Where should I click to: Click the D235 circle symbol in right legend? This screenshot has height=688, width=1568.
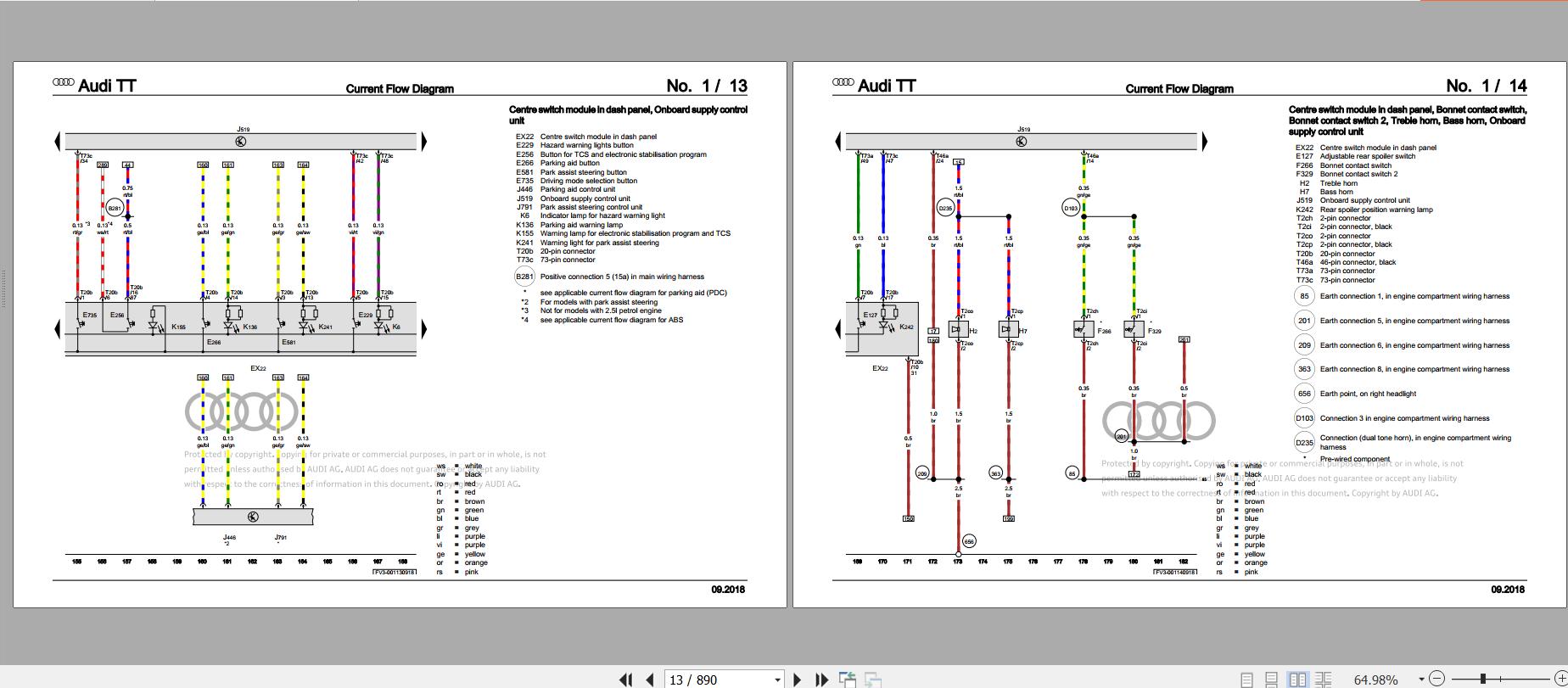pos(1304,442)
